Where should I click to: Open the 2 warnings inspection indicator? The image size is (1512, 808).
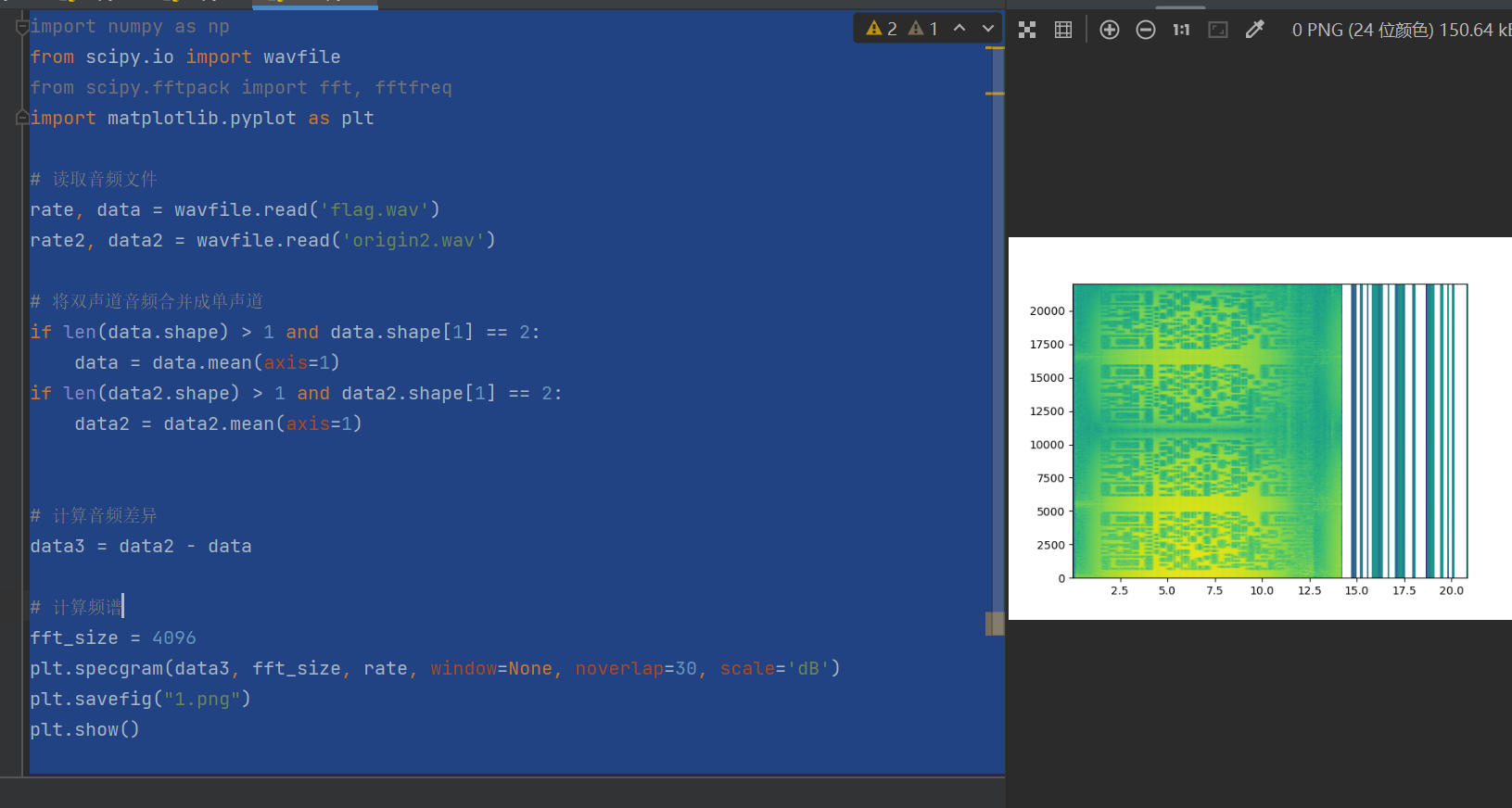pos(882,29)
